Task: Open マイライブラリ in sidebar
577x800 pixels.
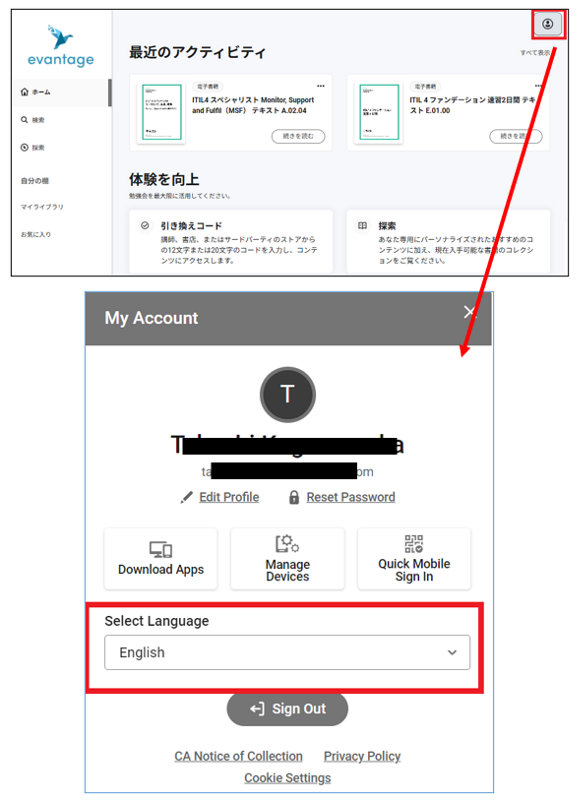Action: (42, 207)
